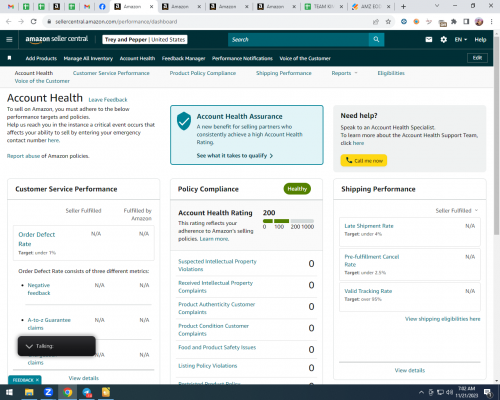Reload the current page
Screen dimensions: 500x400
[33, 21]
